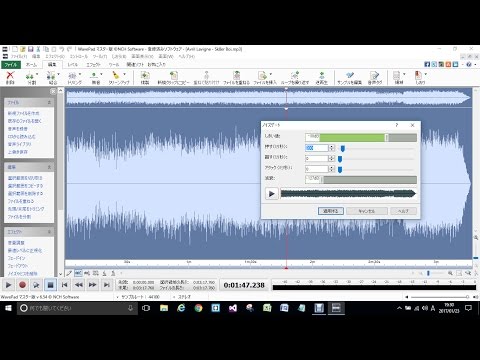This screenshot has width=480, height=360.
Task: Open the Regions (領域) dropdown arrow
Action: pyautogui.click(x=404, y=74)
